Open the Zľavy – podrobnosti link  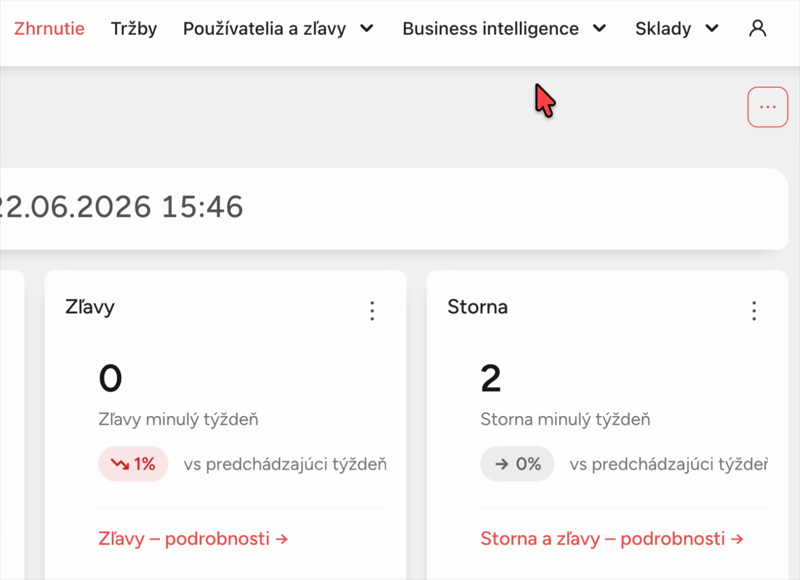click(193, 539)
